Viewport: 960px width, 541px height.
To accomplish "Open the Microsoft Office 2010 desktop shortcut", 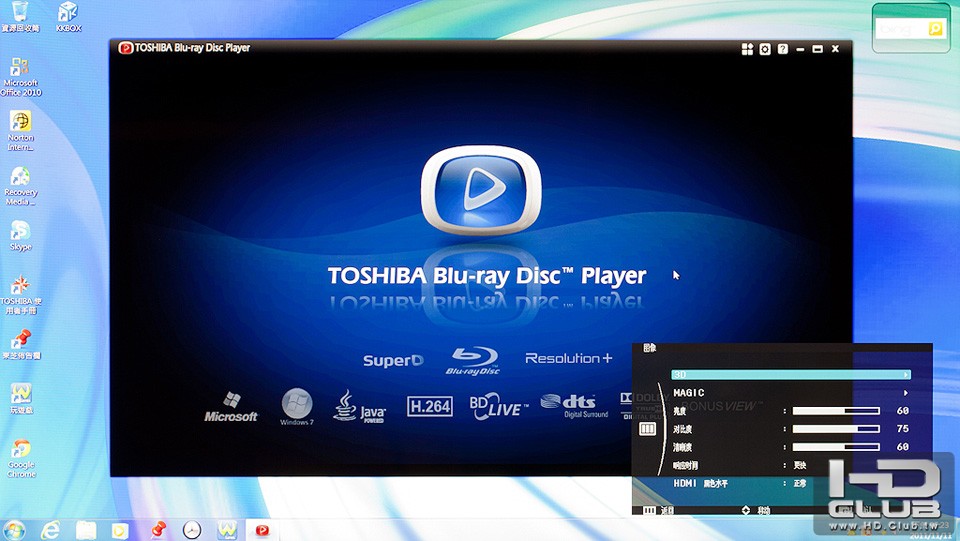I will point(20,77).
